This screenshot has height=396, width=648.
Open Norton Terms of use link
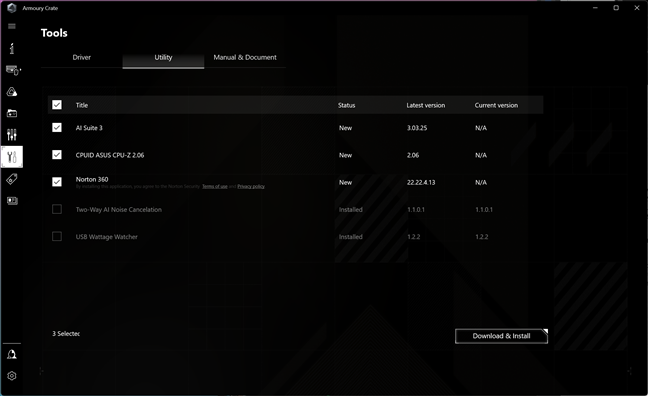click(214, 186)
